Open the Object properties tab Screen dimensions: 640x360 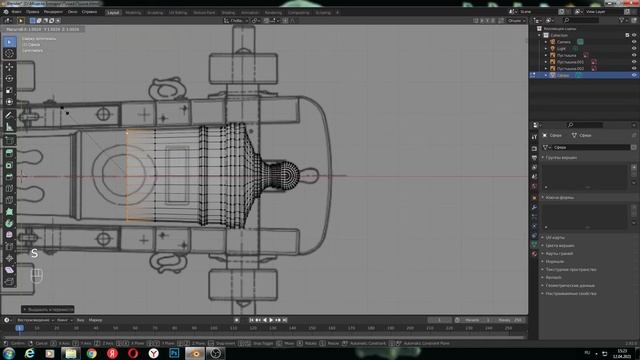(534, 198)
